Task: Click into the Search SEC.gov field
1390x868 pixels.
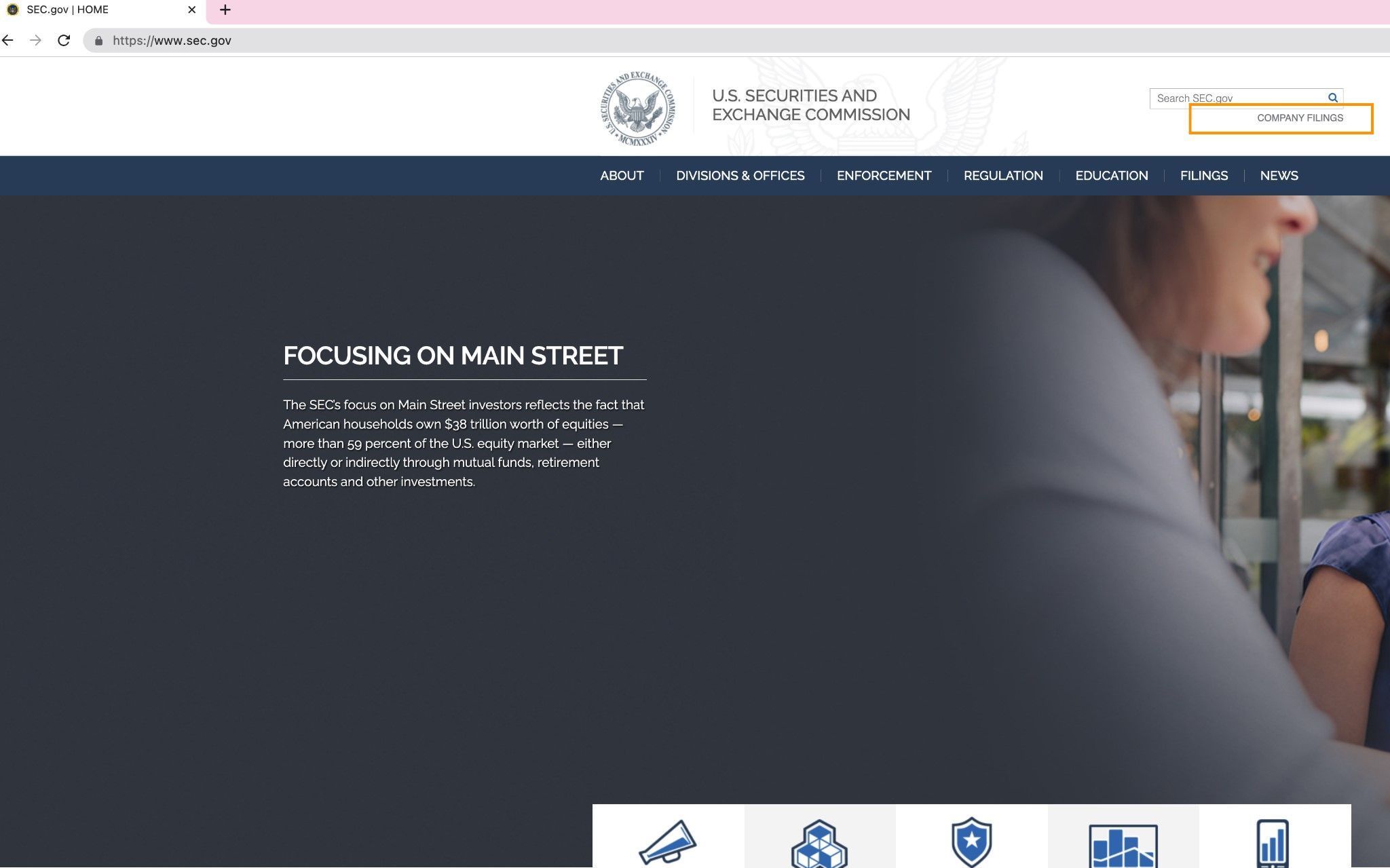Action: coord(1235,98)
